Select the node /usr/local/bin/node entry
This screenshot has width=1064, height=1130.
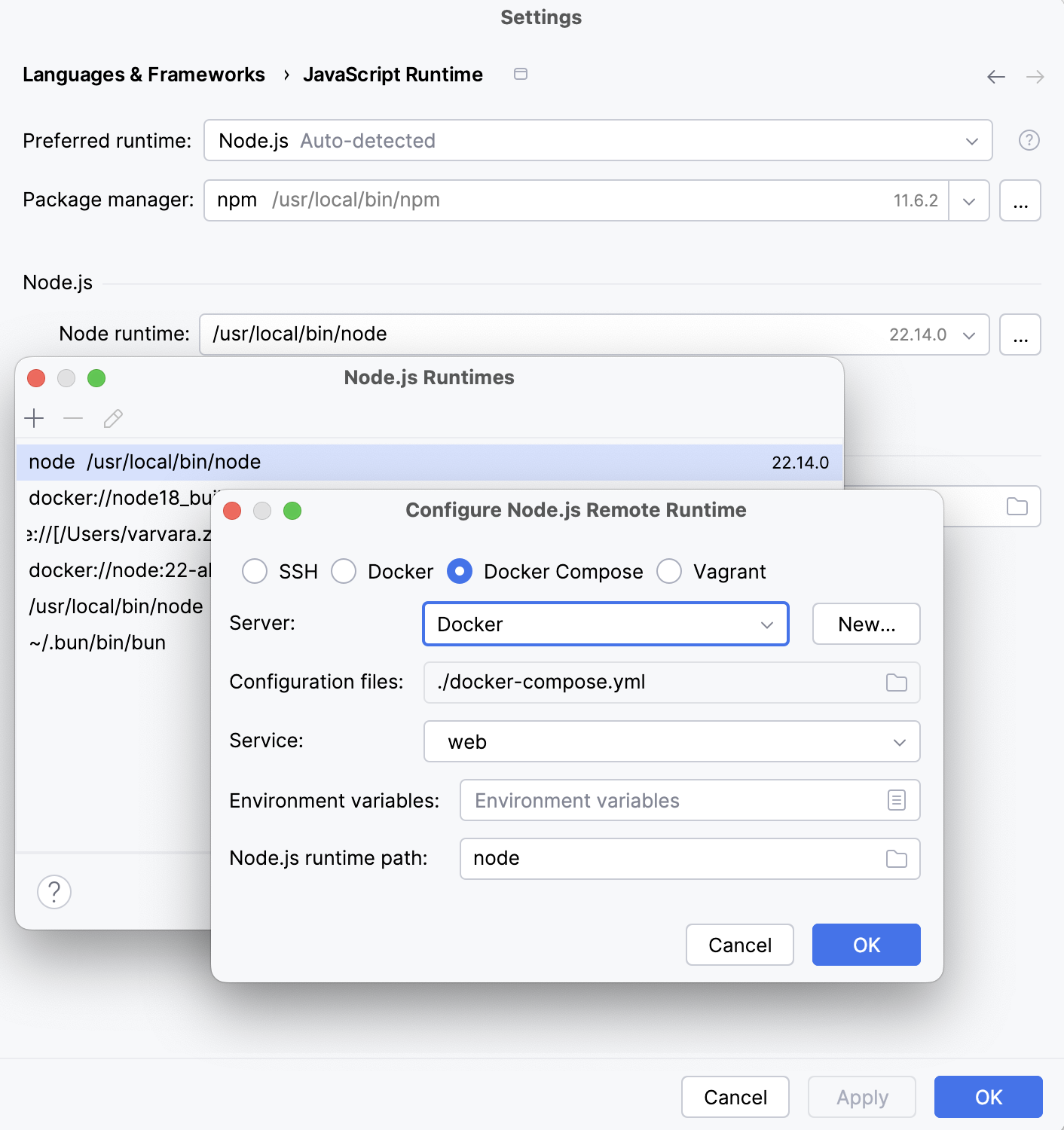[x=301, y=462]
